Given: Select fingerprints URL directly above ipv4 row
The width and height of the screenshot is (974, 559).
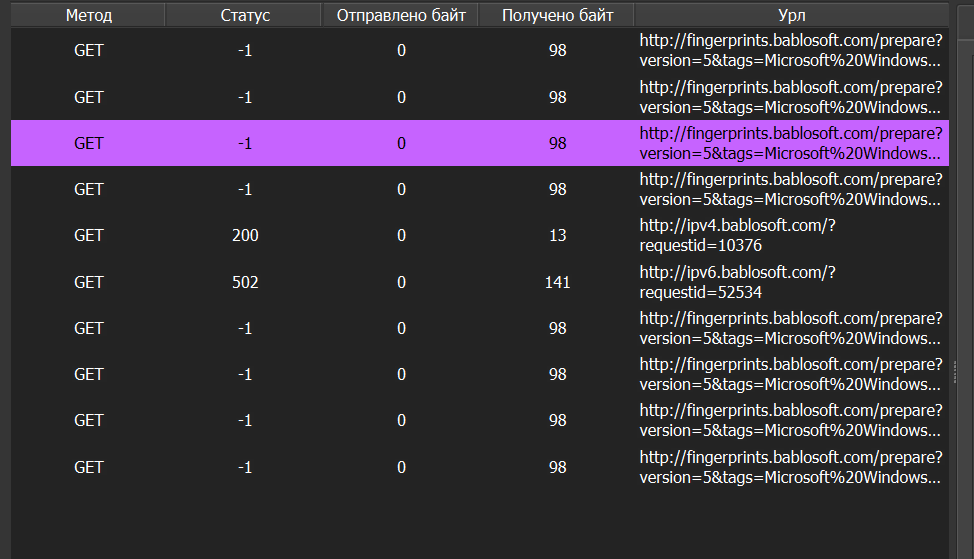Looking at the screenshot, I should [791, 189].
